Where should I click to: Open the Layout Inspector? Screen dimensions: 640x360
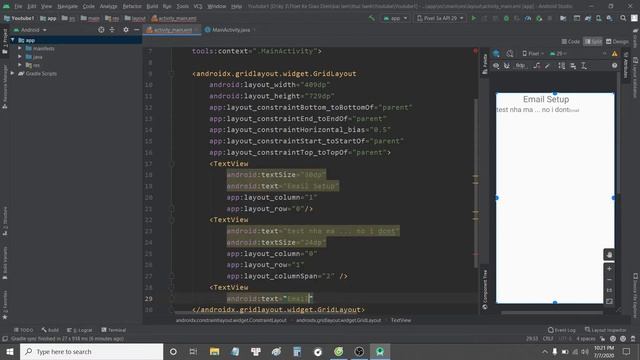pos(605,330)
